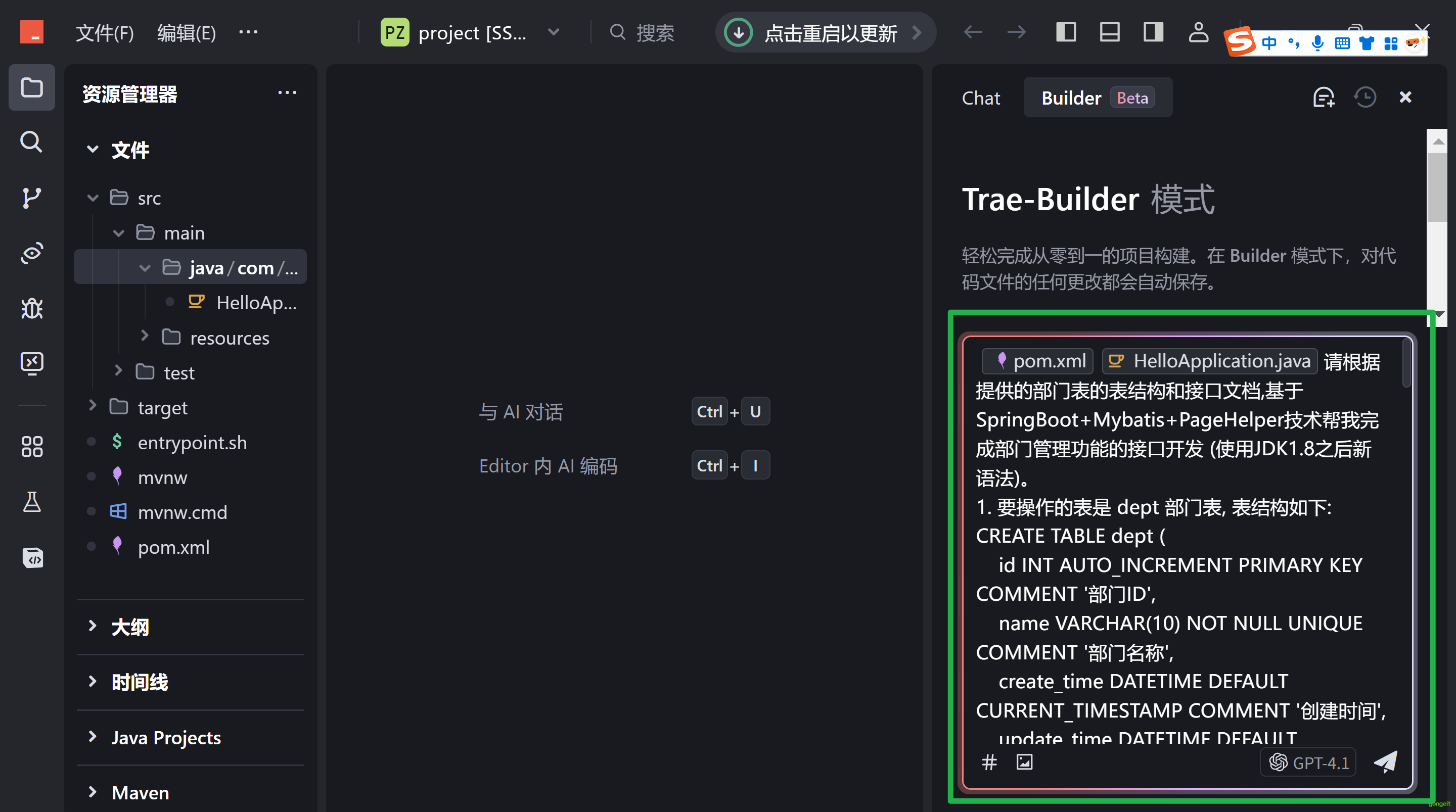Open the 文件(F) menu

pyautogui.click(x=105, y=33)
